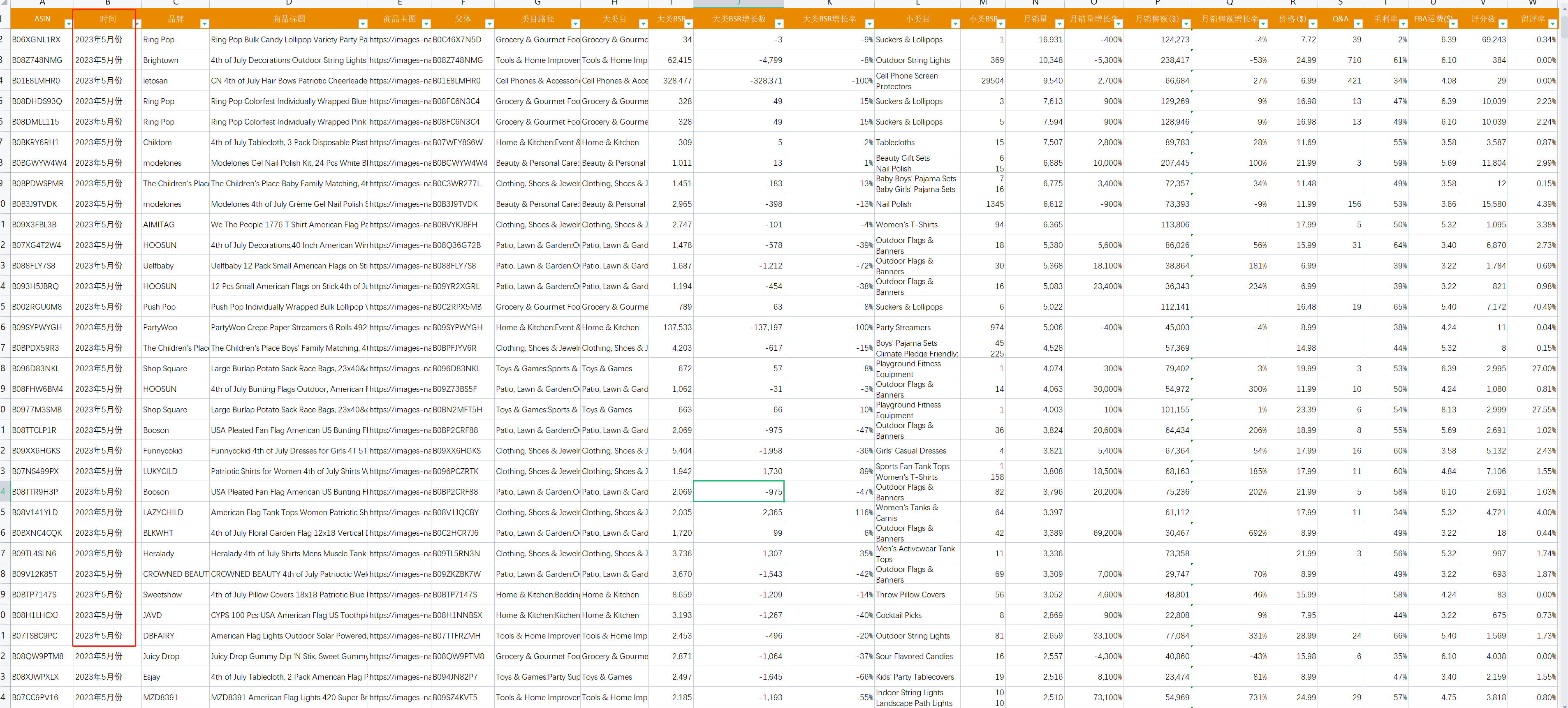Image resolution: width=1568 pixels, height=708 pixels.
Task: Expand the 品牌 column filter dropdown
Action: pos(204,24)
